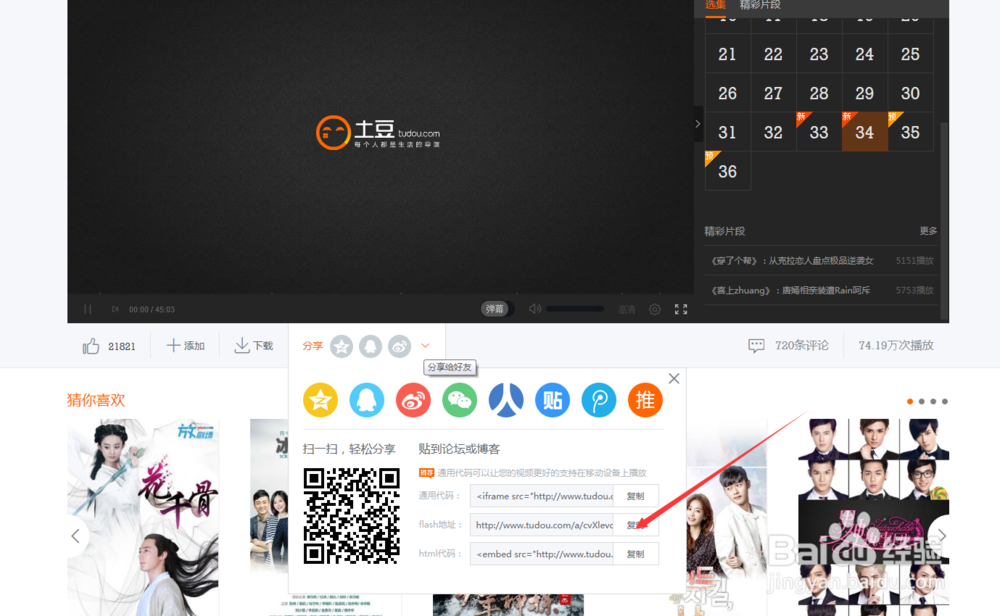The height and width of the screenshot is (616, 1000).
Task: Enter fullscreen playback mode
Action: point(680,309)
